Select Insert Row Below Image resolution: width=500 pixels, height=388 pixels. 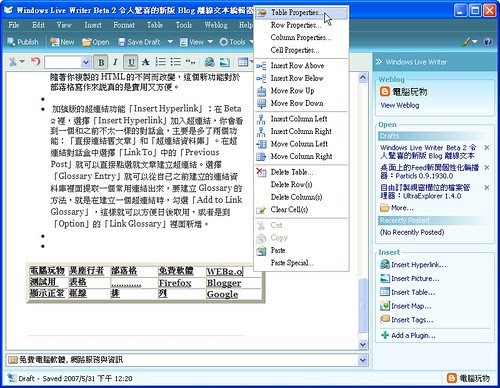coord(301,78)
